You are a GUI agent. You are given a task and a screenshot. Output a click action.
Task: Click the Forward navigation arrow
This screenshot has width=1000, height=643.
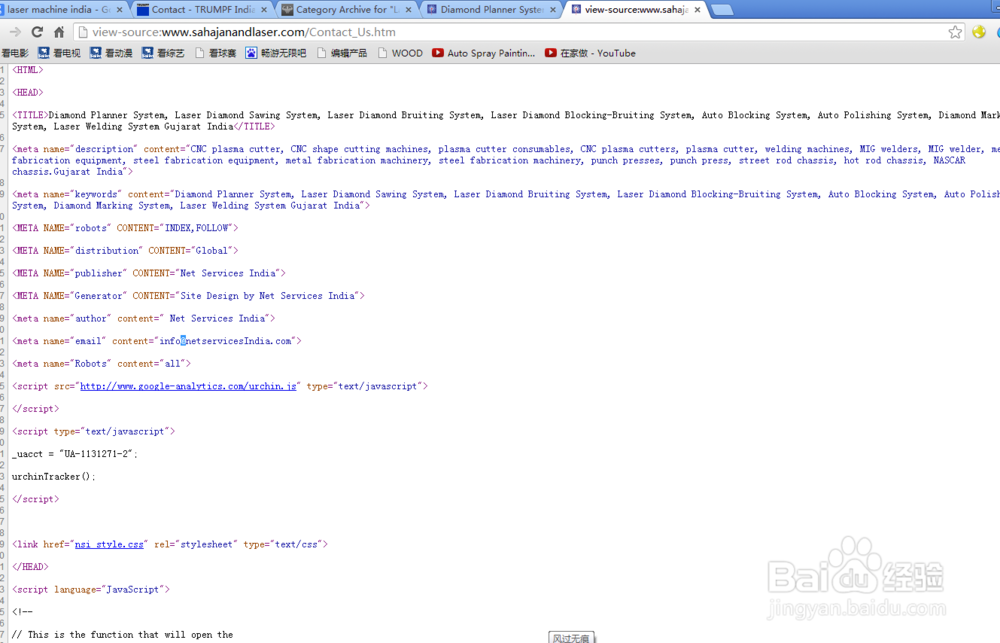(x=15, y=32)
